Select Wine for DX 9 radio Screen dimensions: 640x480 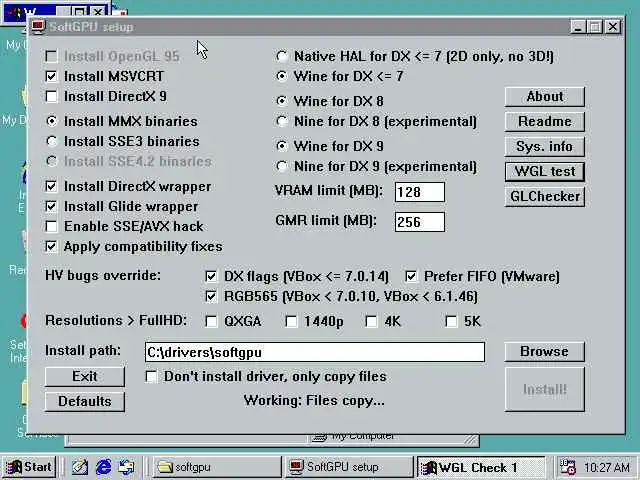[282, 146]
